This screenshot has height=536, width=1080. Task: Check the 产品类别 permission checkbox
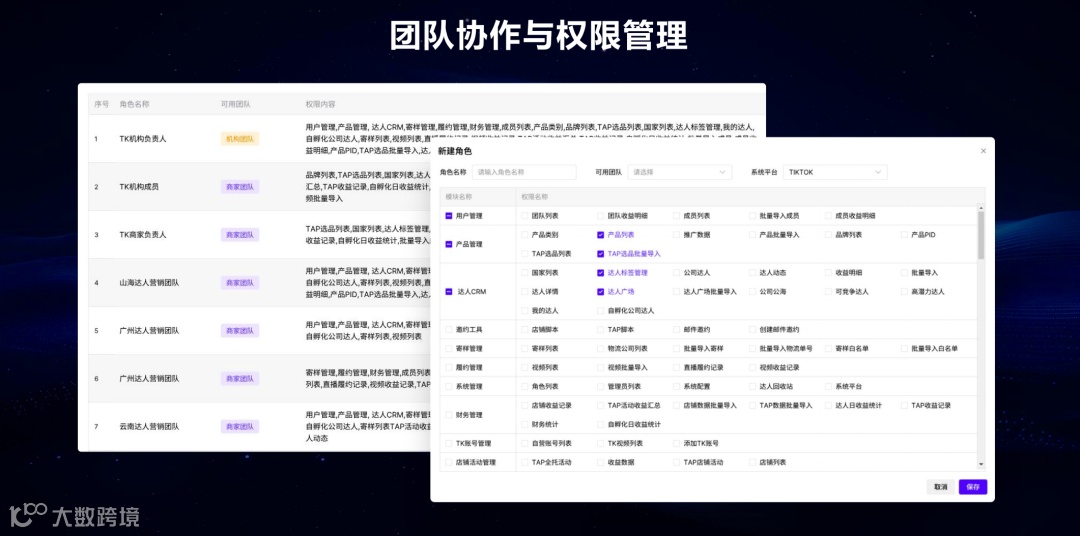525,235
